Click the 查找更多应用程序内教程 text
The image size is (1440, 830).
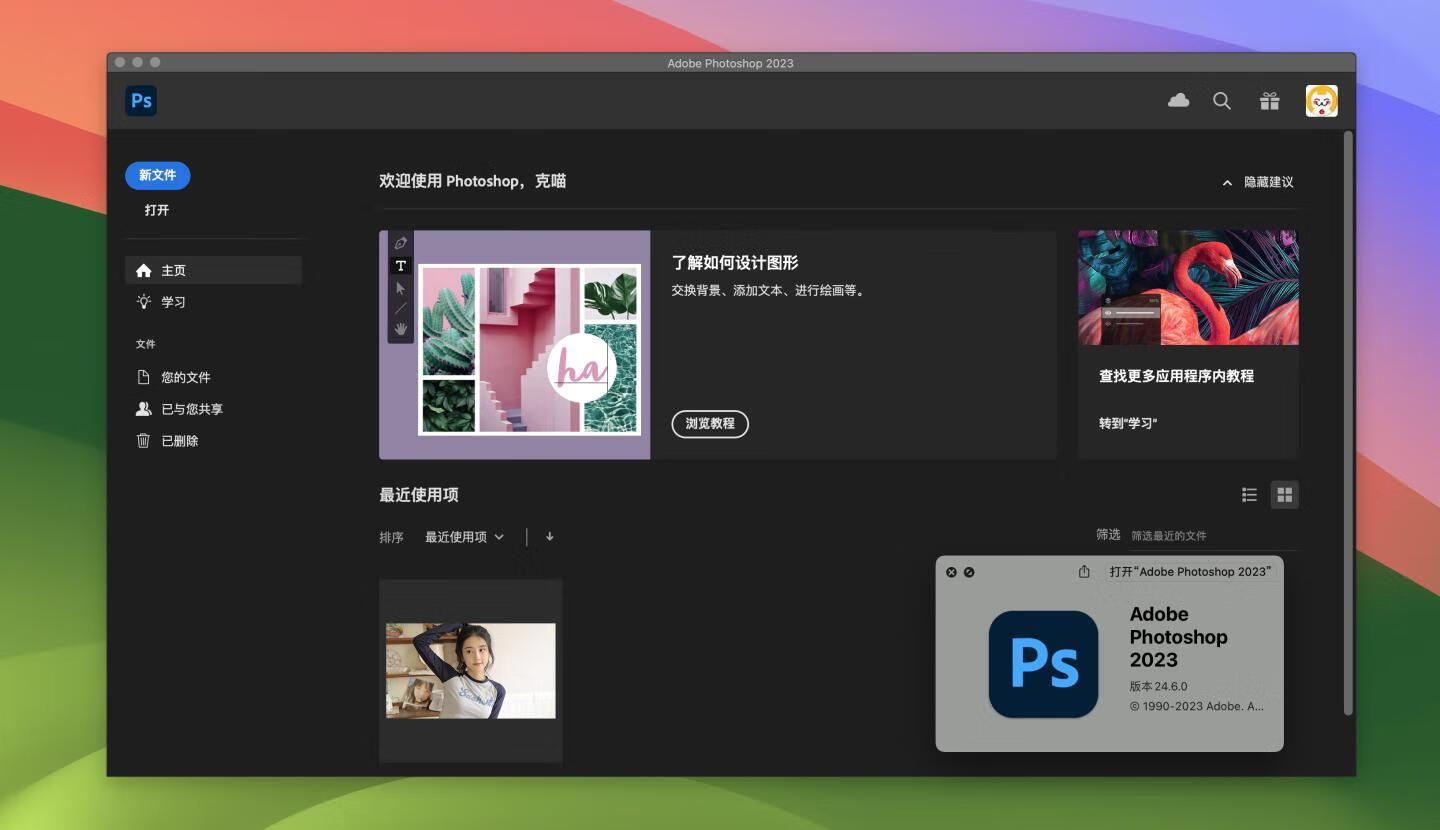(1176, 376)
